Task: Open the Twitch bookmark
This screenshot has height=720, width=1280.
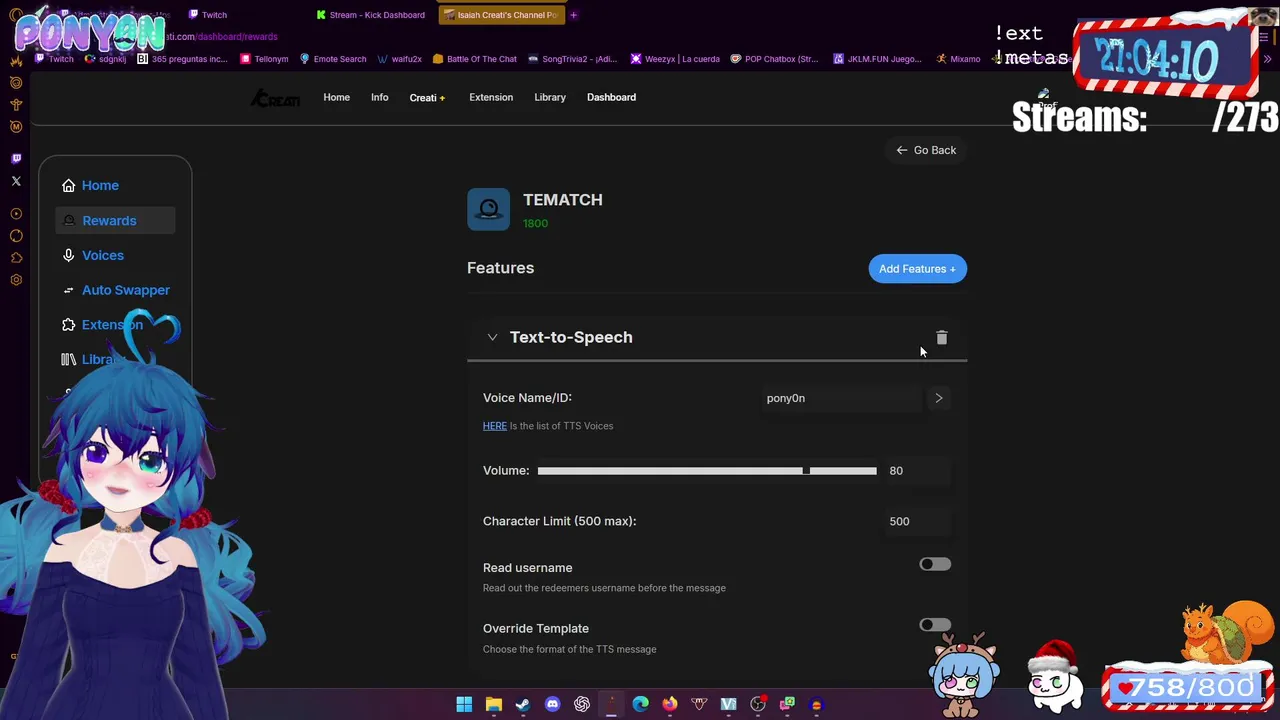Action: tap(55, 59)
